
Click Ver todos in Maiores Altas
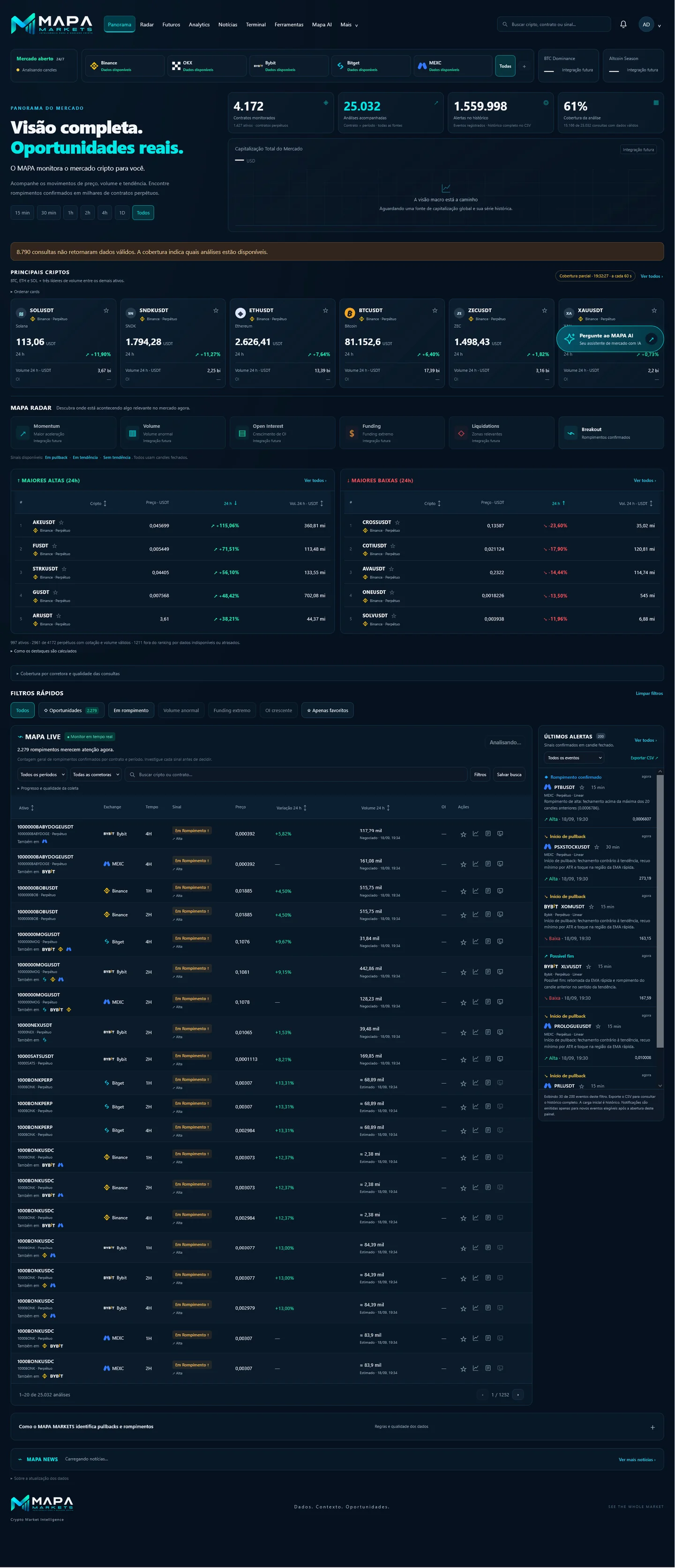tap(315, 481)
